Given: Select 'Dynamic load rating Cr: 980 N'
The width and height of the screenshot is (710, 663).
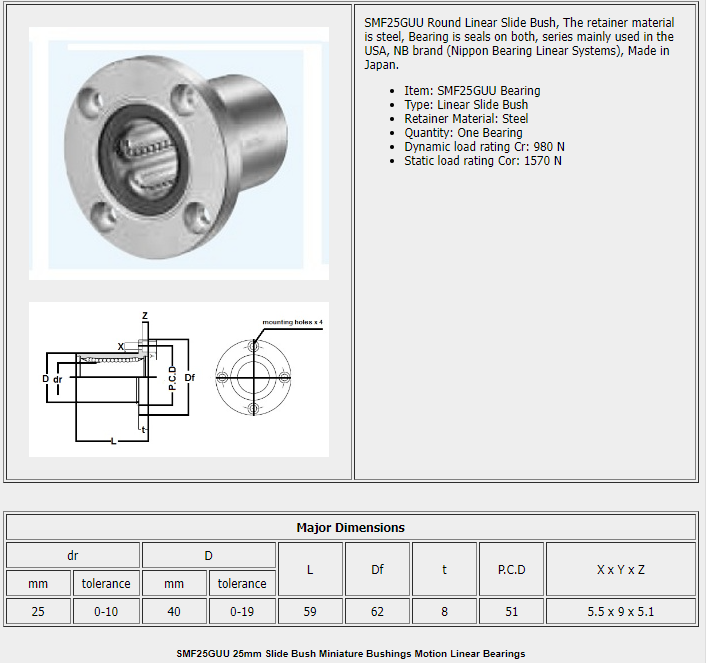Looking at the screenshot, I should pos(484,147).
